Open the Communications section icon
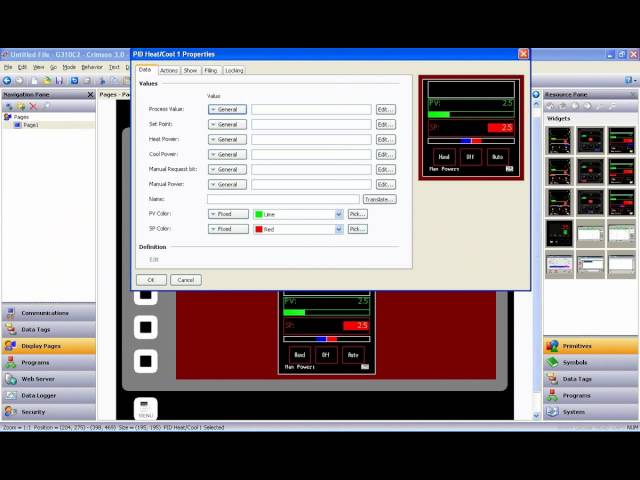The image size is (640, 480). tap(11, 313)
